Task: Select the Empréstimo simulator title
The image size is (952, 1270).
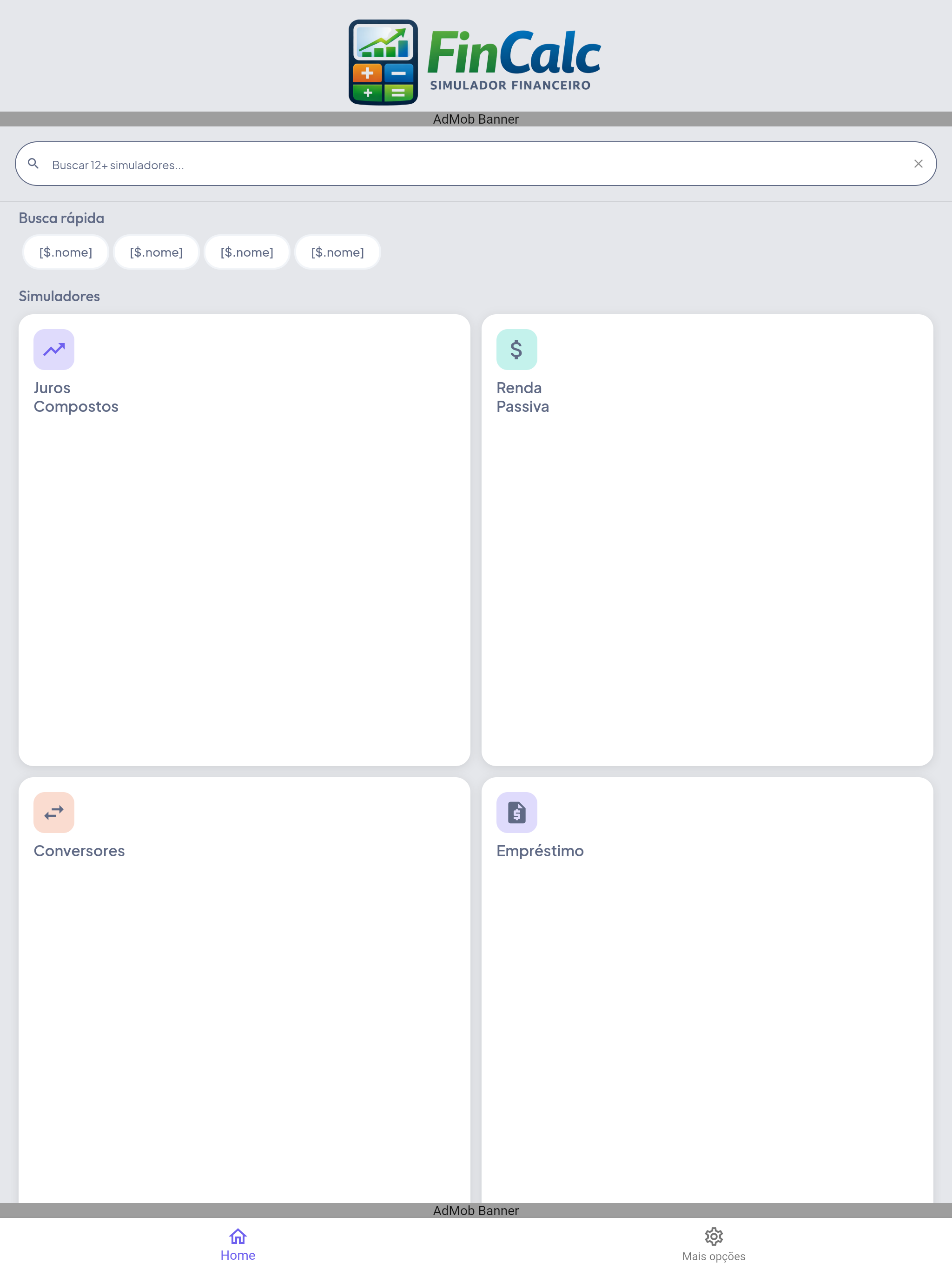Action: (540, 851)
